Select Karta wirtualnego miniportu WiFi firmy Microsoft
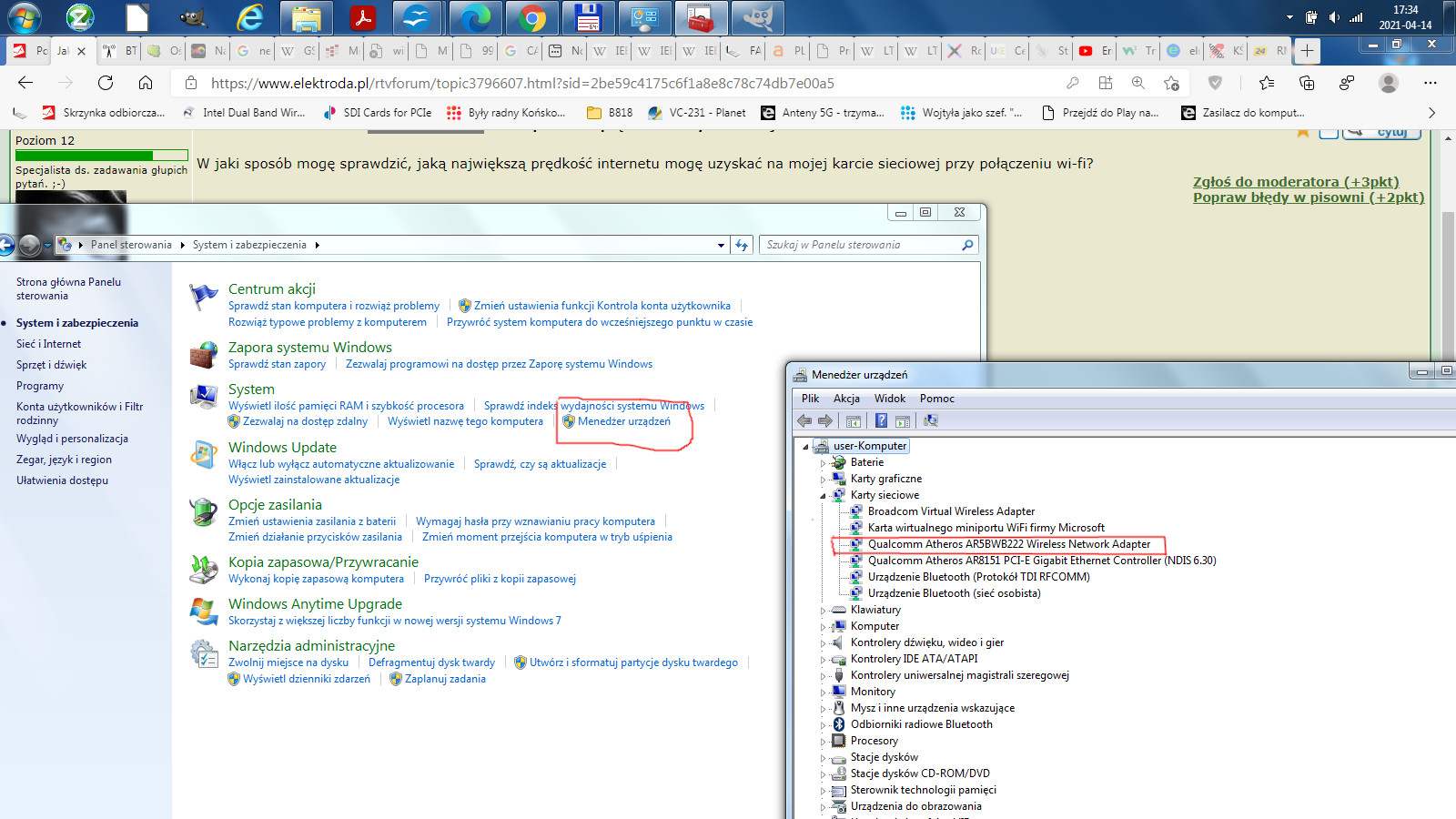Viewport: 1456px width, 819px height. [986, 528]
